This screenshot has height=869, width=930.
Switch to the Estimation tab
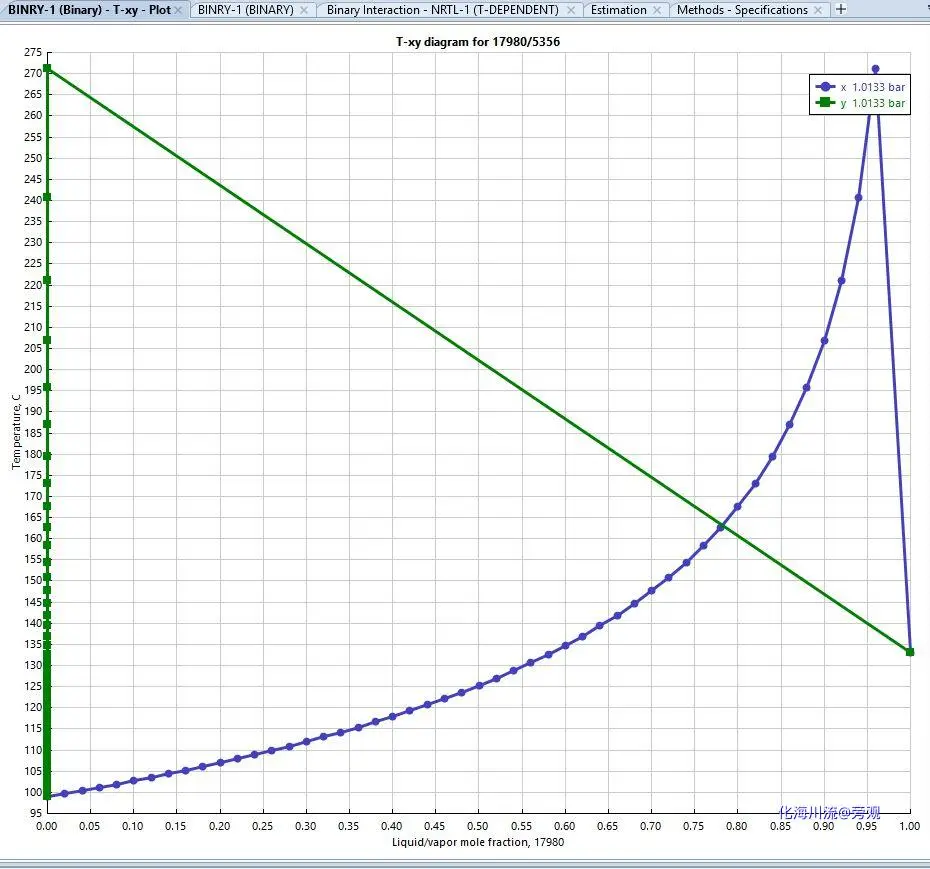(618, 10)
